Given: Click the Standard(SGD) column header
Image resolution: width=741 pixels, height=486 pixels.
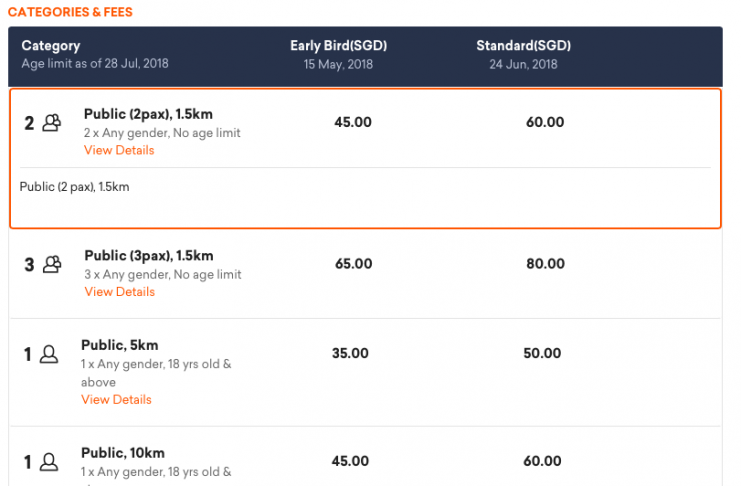Looking at the screenshot, I should coord(523,46).
